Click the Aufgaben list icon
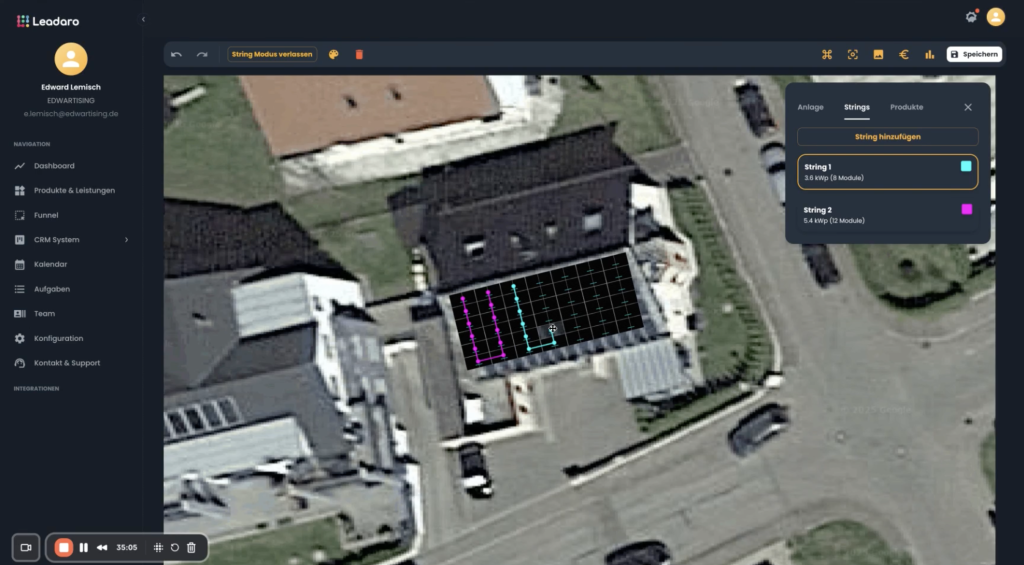The image size is (1024, 565). 20,289
